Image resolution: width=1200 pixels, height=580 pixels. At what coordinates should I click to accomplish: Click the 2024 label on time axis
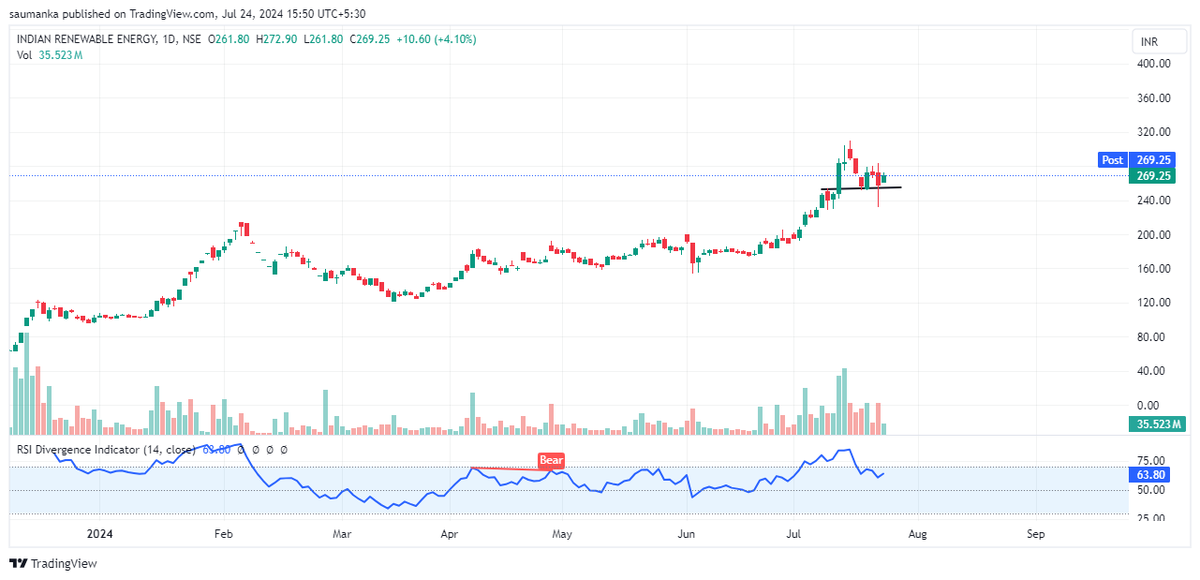click(100, 534)
